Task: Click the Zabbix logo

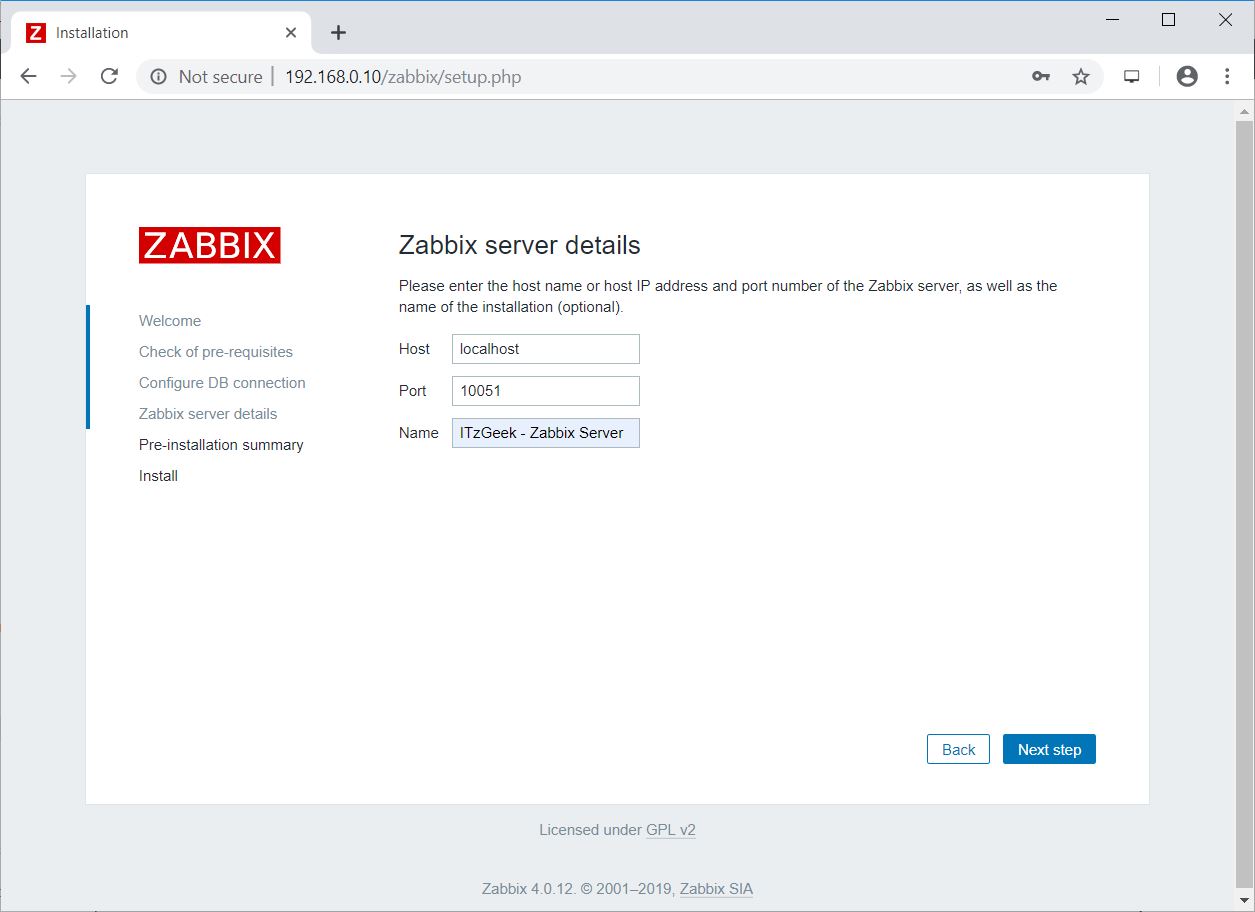Action: [x=209, y=245]
